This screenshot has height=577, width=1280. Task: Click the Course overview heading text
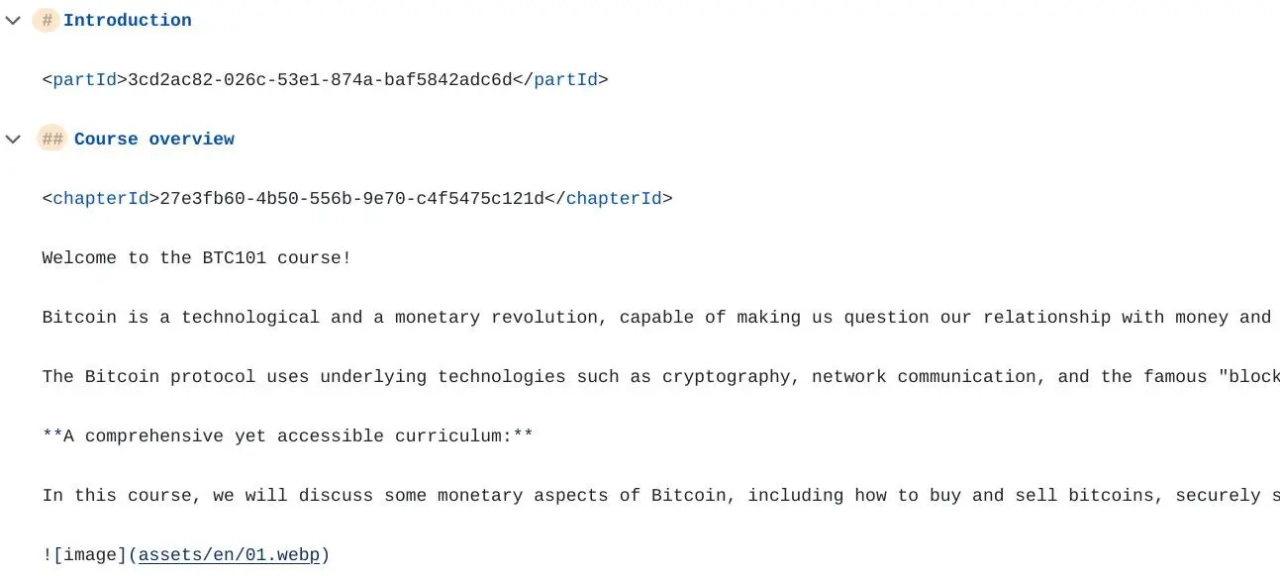coord(154,139)
